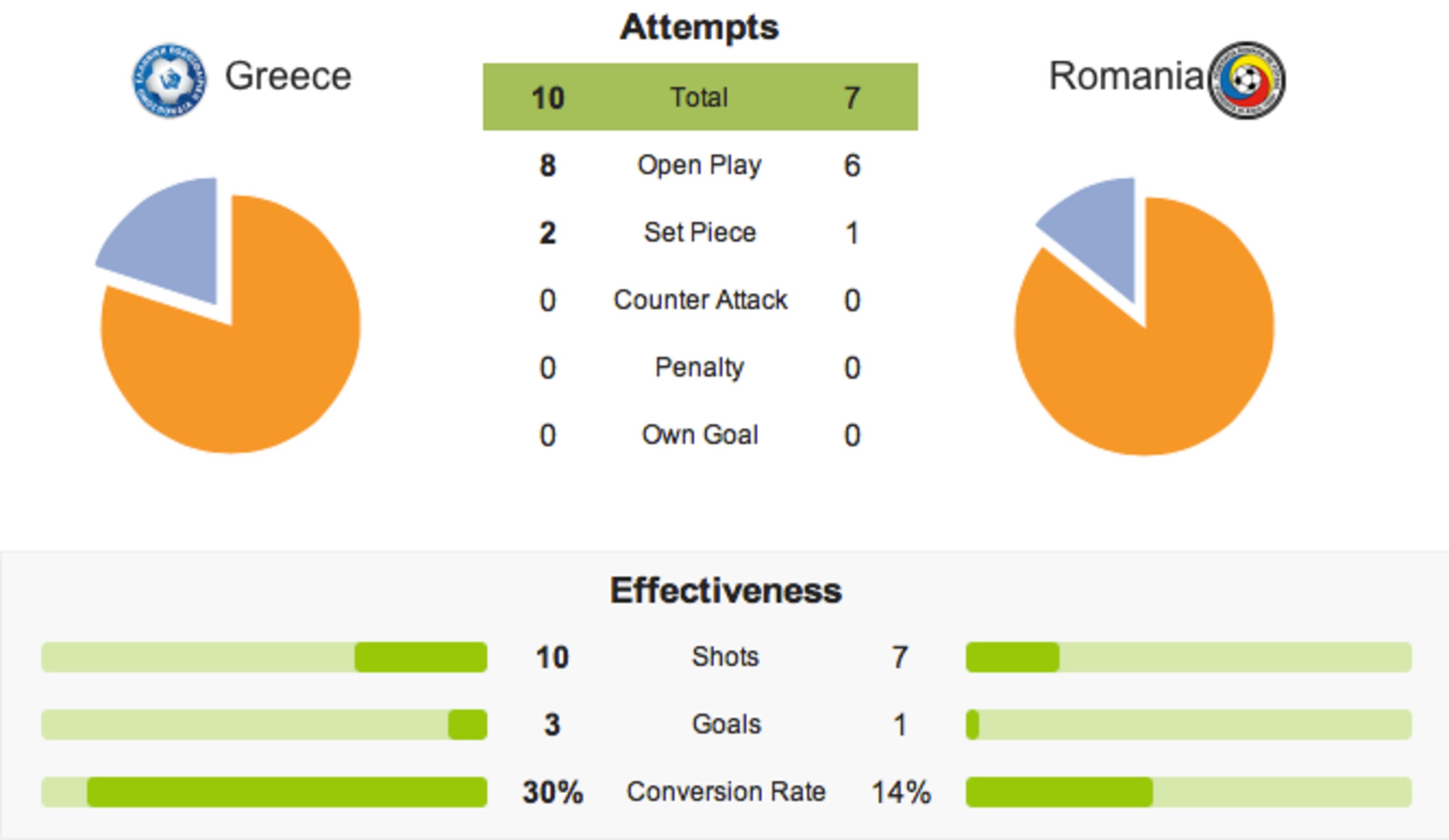Click the Greece team crest icon
1449x840 pixels.
tap(170, 80)
